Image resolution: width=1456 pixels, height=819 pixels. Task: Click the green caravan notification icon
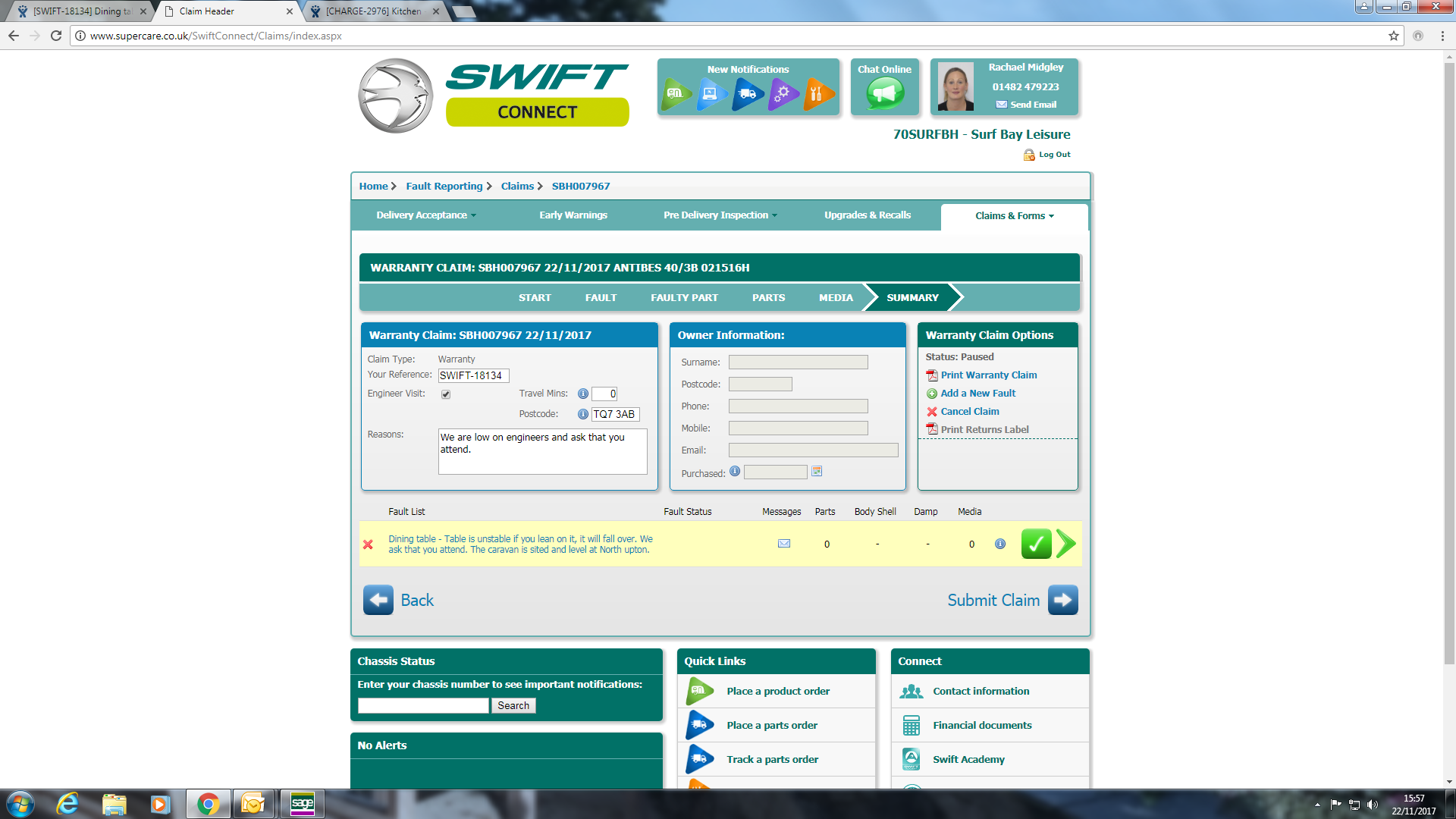[675, 94]
